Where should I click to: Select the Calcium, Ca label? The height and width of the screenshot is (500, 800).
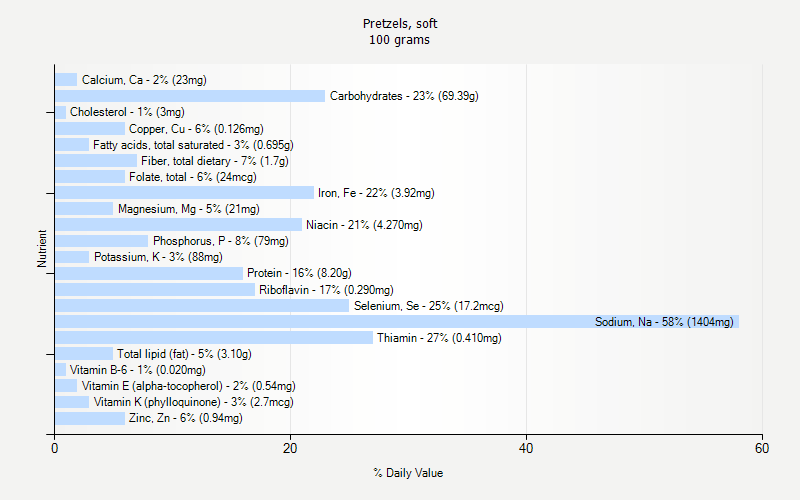144,80
